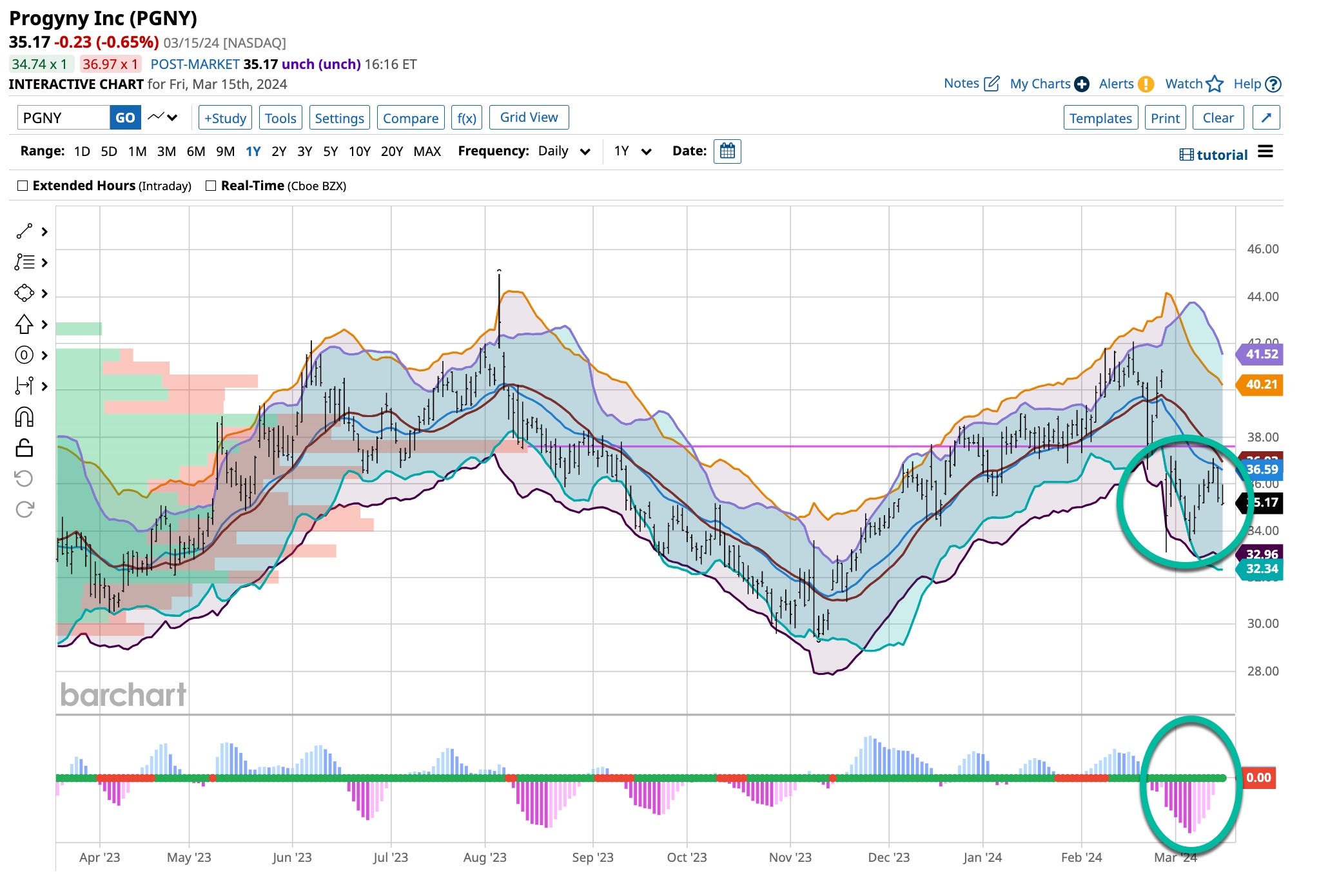The image size is (1319, 896).
Task: Select the 1M range
Action: (137, 151)
